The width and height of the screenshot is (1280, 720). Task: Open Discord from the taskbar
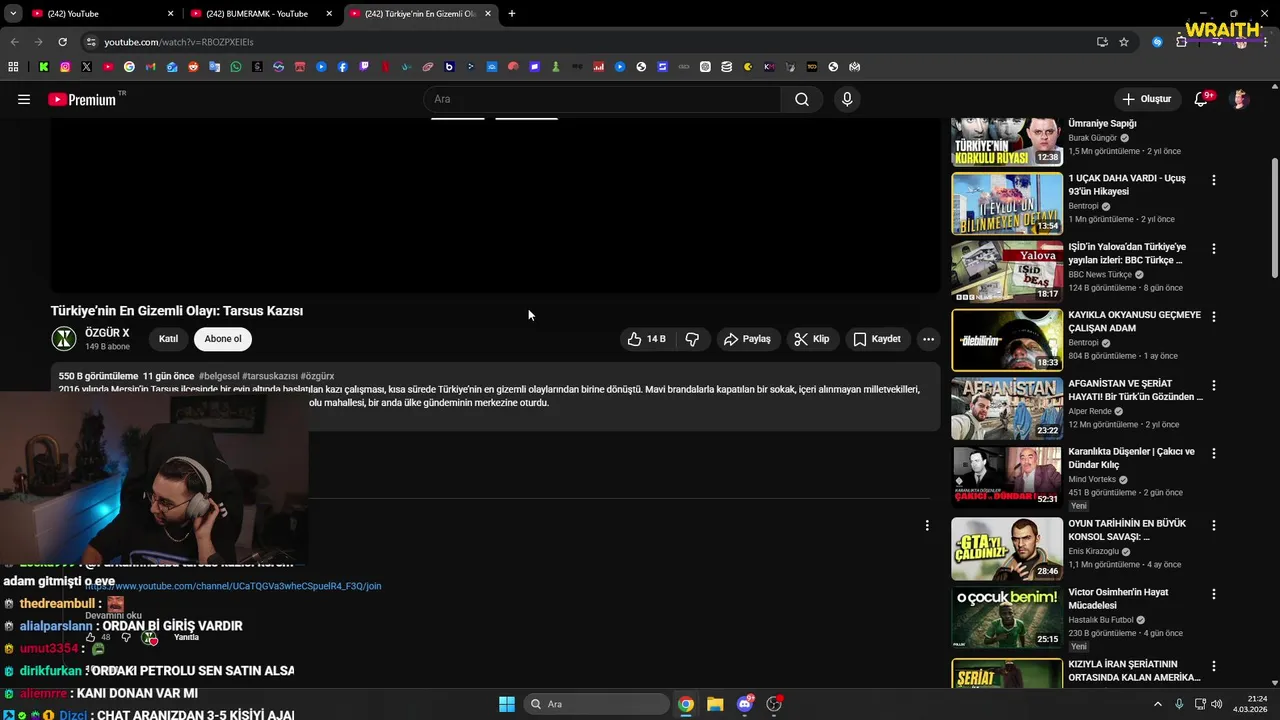(745, 704)
